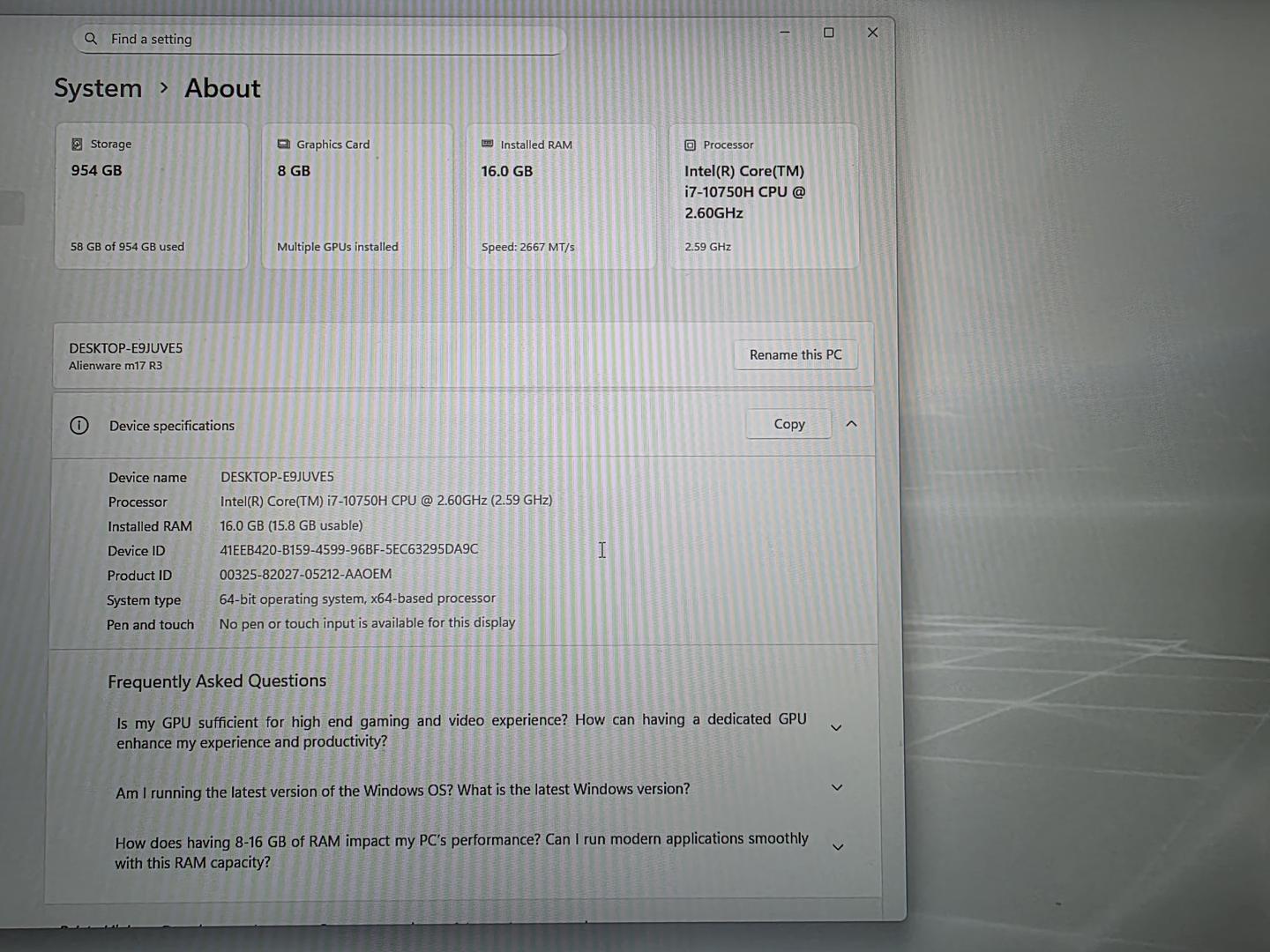
Task: Click the Storage card title label
Action: point(111,144)
